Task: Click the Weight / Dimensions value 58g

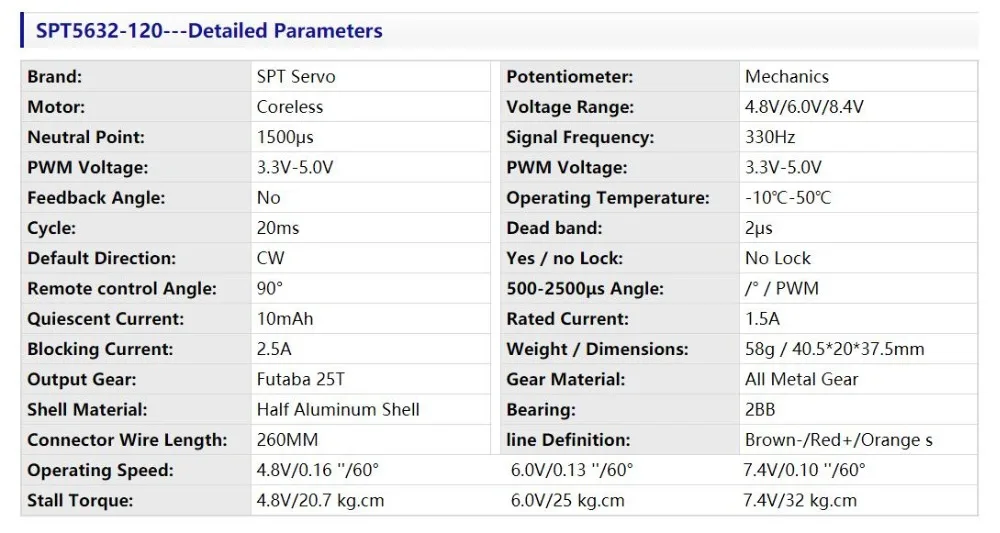Action: 760,349
